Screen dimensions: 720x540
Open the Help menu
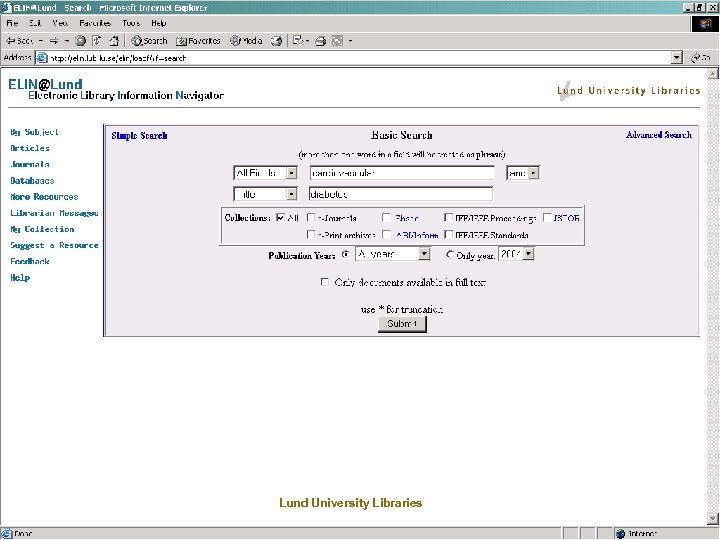pos(158,23)
